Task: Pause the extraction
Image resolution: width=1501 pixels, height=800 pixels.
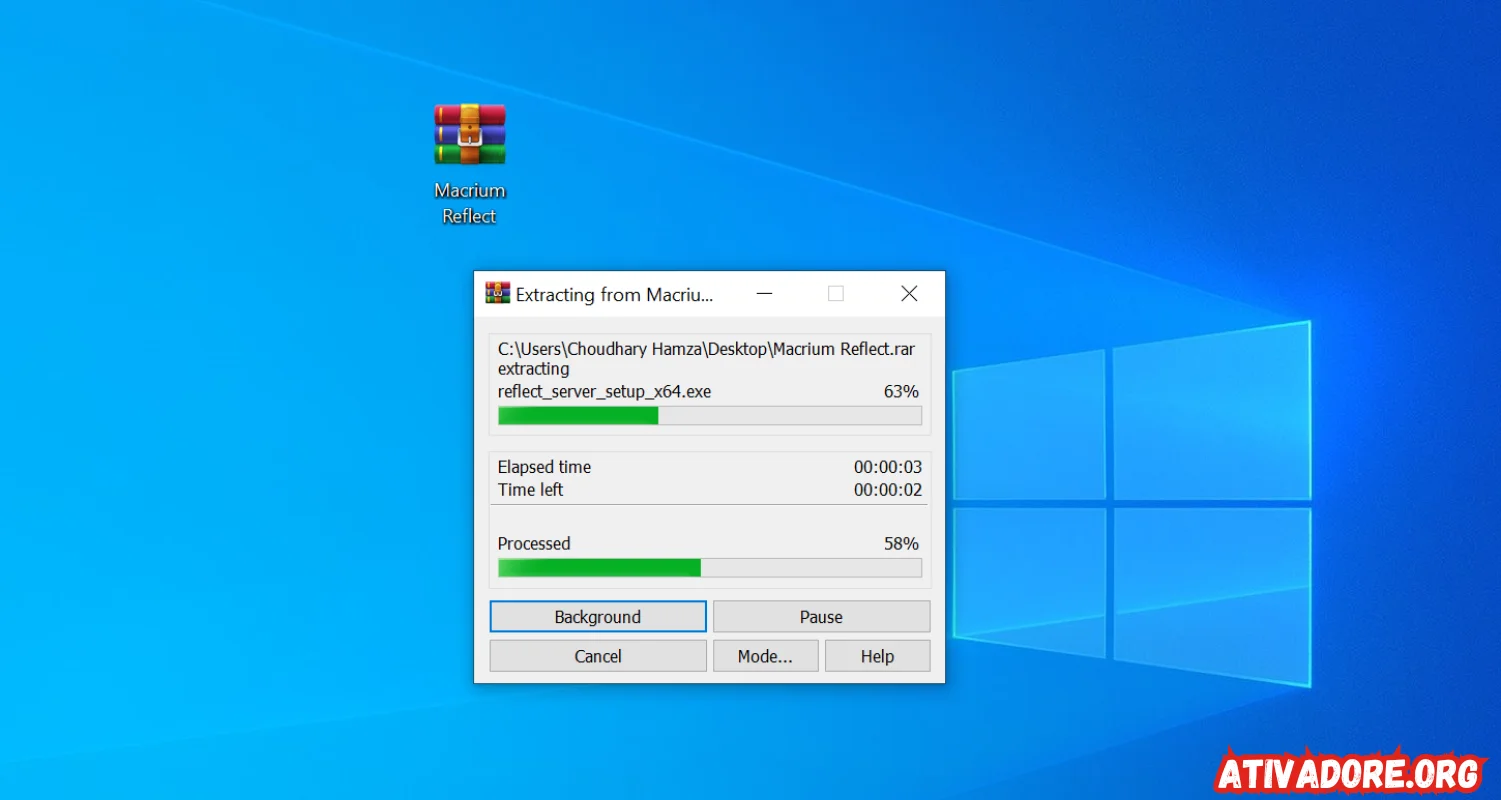Action: tap(821, 617)
